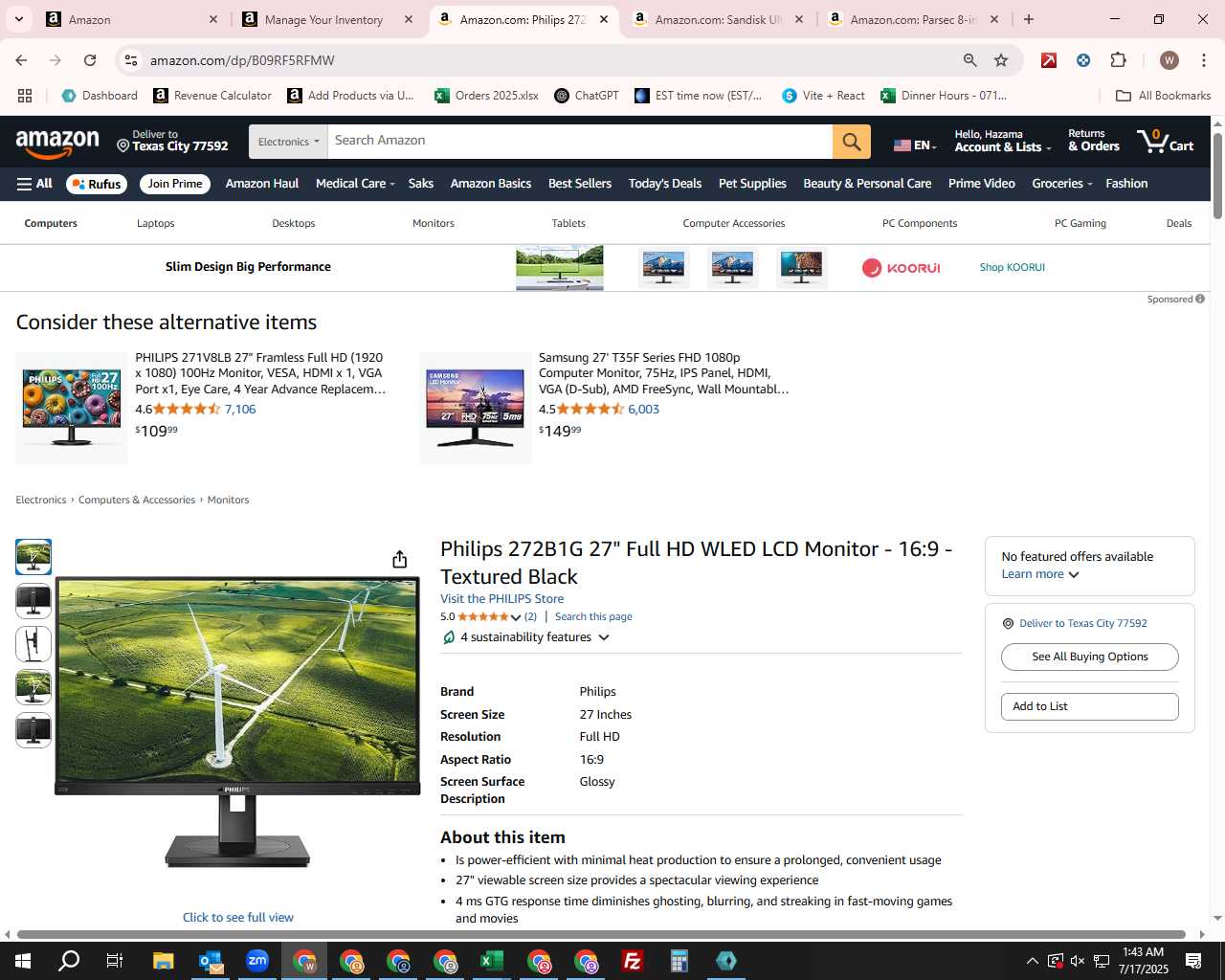Viewport: 1225px width, 980px height.
Task: Click the horizontal page scrollbar
Action: click(x=600, y=934)
